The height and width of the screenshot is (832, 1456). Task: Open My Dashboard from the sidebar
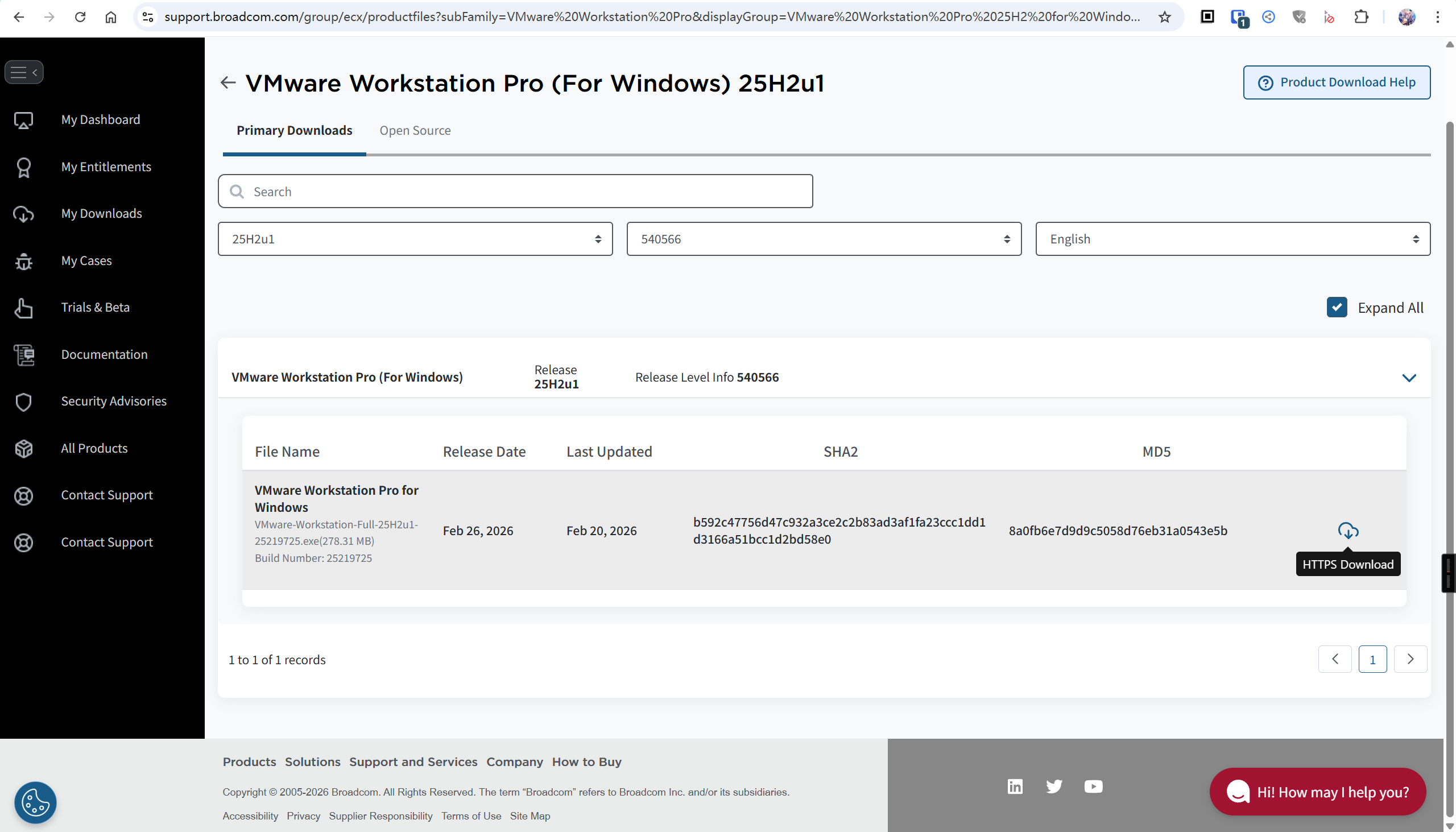(101, 119)
